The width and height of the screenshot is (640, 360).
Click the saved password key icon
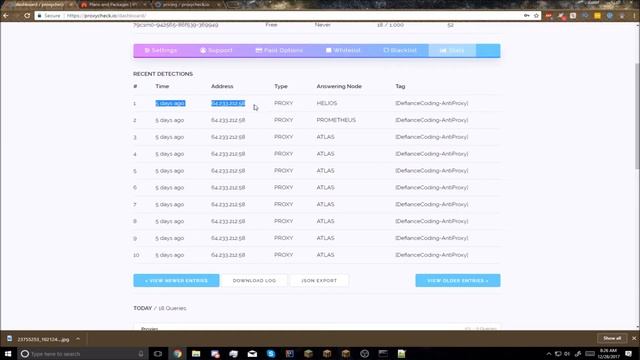point(527,16)
